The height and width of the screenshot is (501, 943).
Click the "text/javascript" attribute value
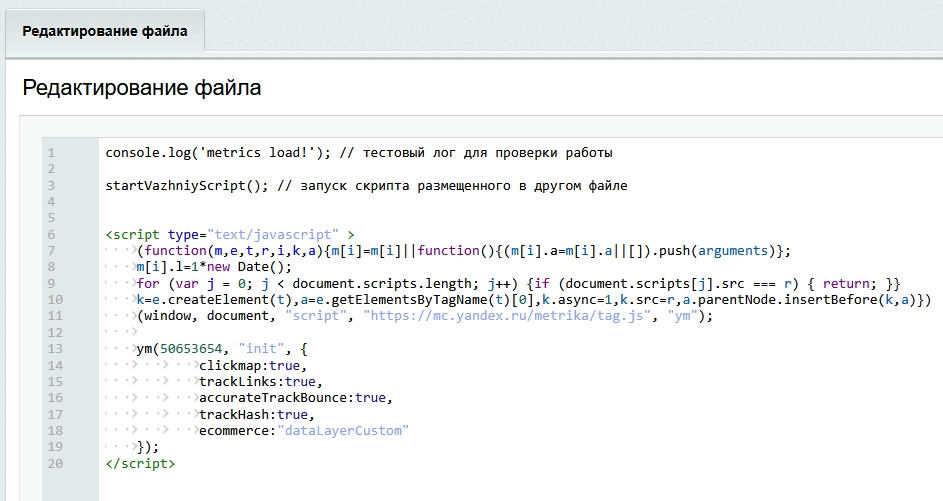coord(272,235)
